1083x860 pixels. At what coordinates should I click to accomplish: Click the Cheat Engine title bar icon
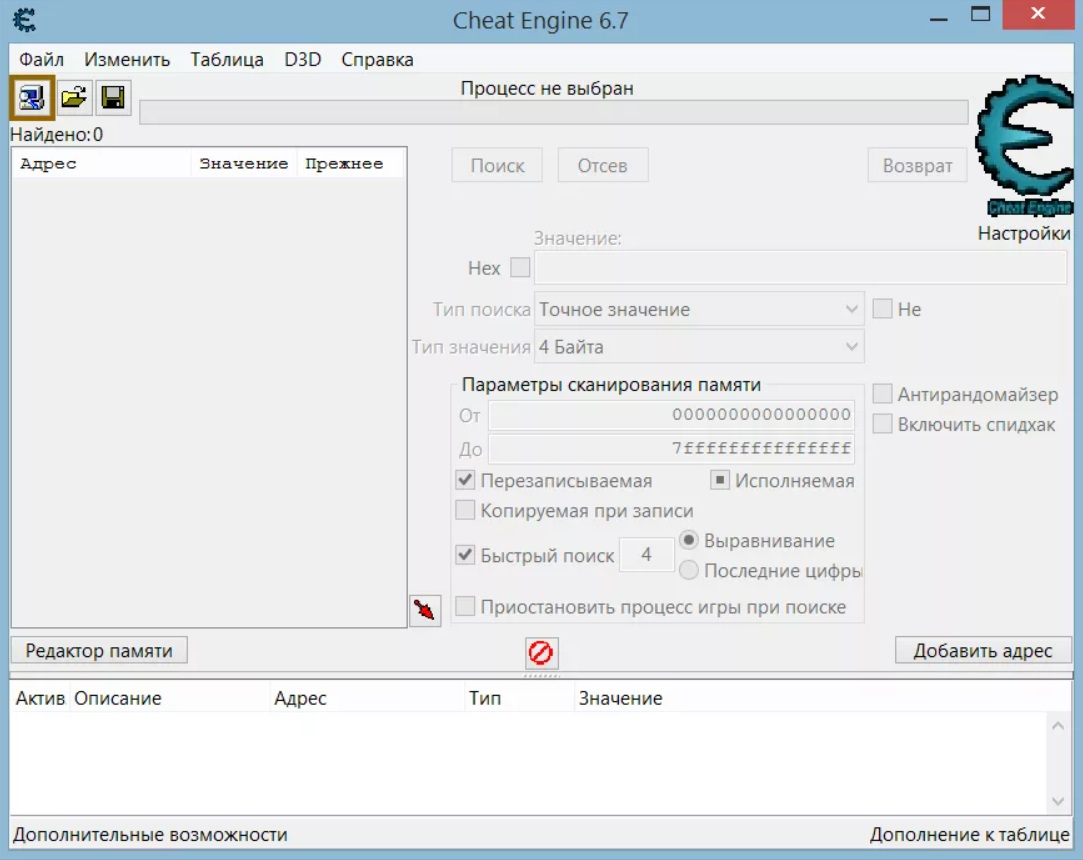(25, 19)
